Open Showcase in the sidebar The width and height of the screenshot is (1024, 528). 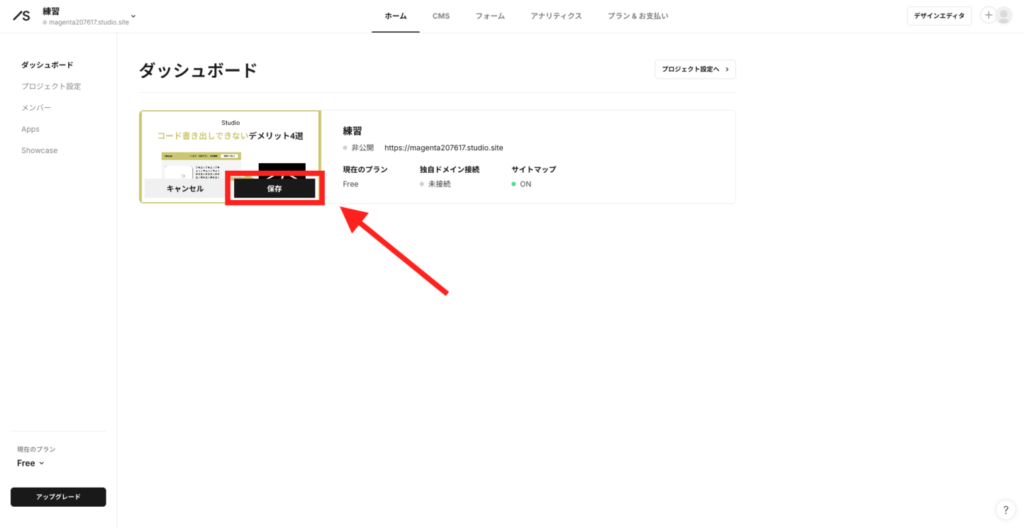[x=39, y=150]
